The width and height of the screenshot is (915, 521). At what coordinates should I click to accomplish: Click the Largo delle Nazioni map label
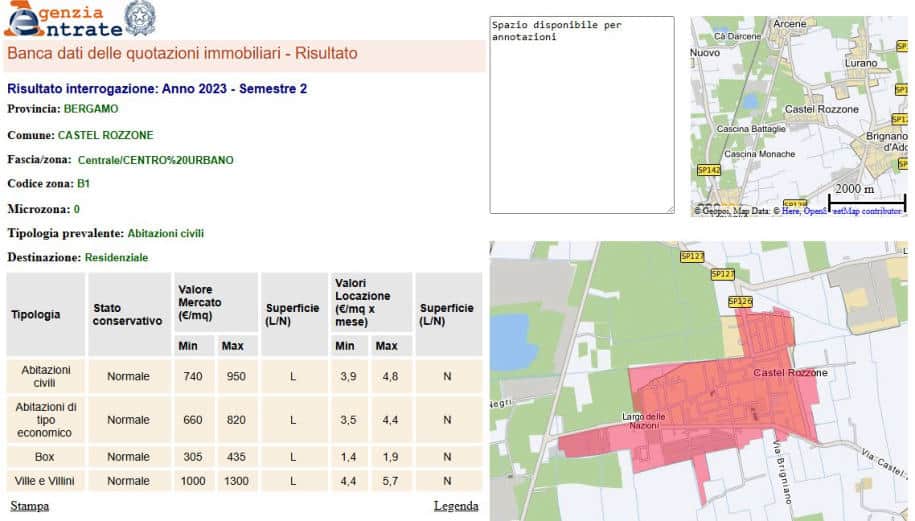click(644, 421)
